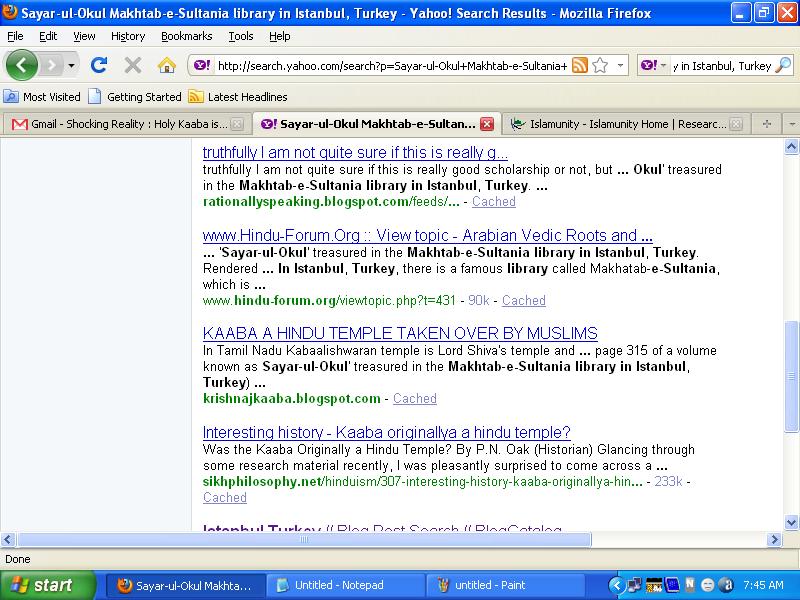The width and height of the screenshot is (800, 600).
Task: Open the Windows Start menu
Action: click(x=48, y=585)
